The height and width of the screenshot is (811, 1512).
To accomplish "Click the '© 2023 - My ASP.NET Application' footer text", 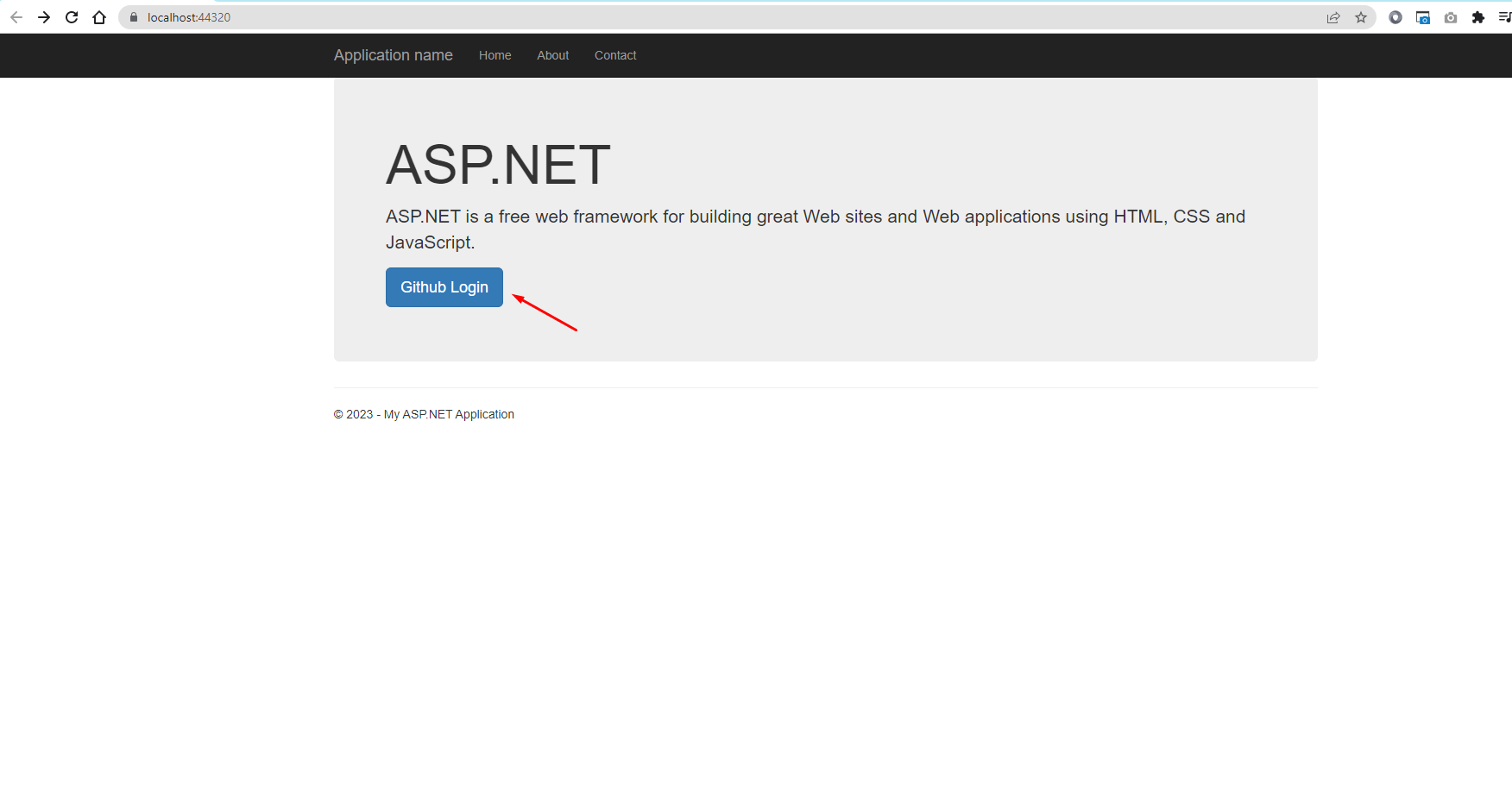I will tap(424, 414).
